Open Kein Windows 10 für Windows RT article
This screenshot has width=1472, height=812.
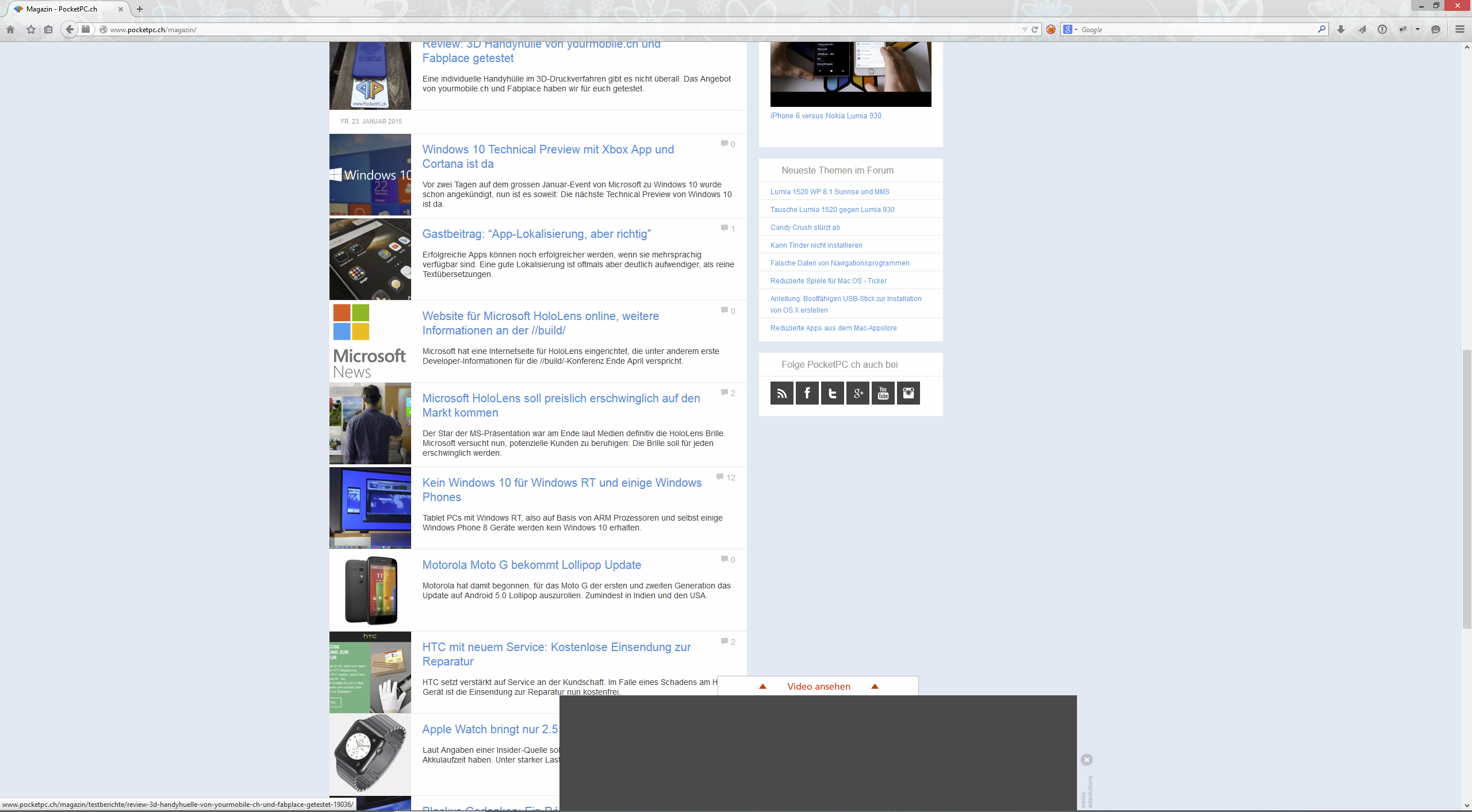click(x=562, y=490)
